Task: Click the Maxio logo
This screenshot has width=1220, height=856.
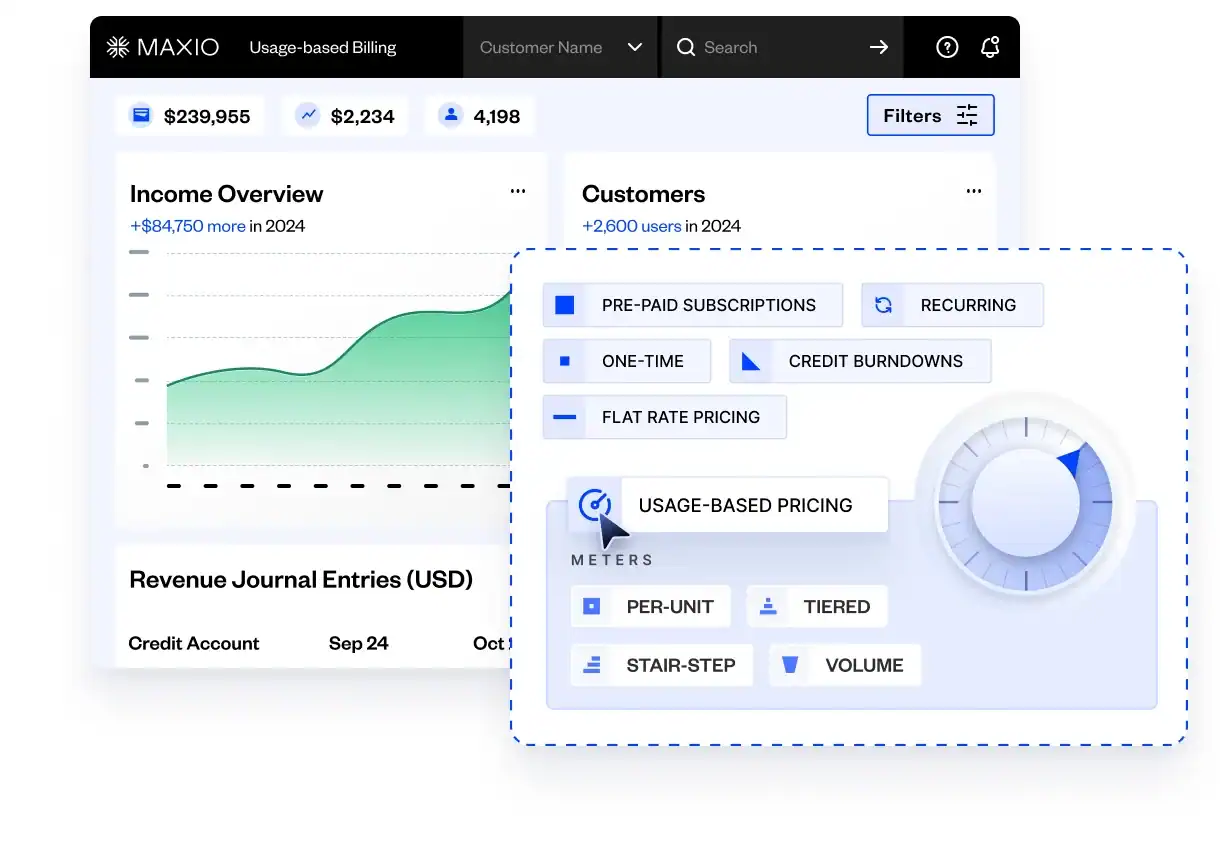Action: point(162,47)
